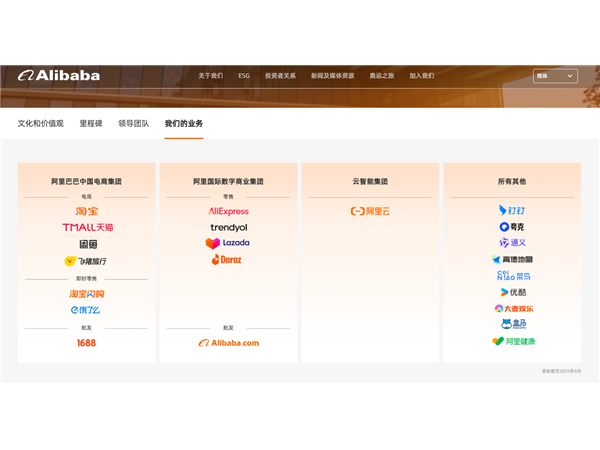
Task: Click the 云智能集团 heading
Action: (x=370, y=181)
